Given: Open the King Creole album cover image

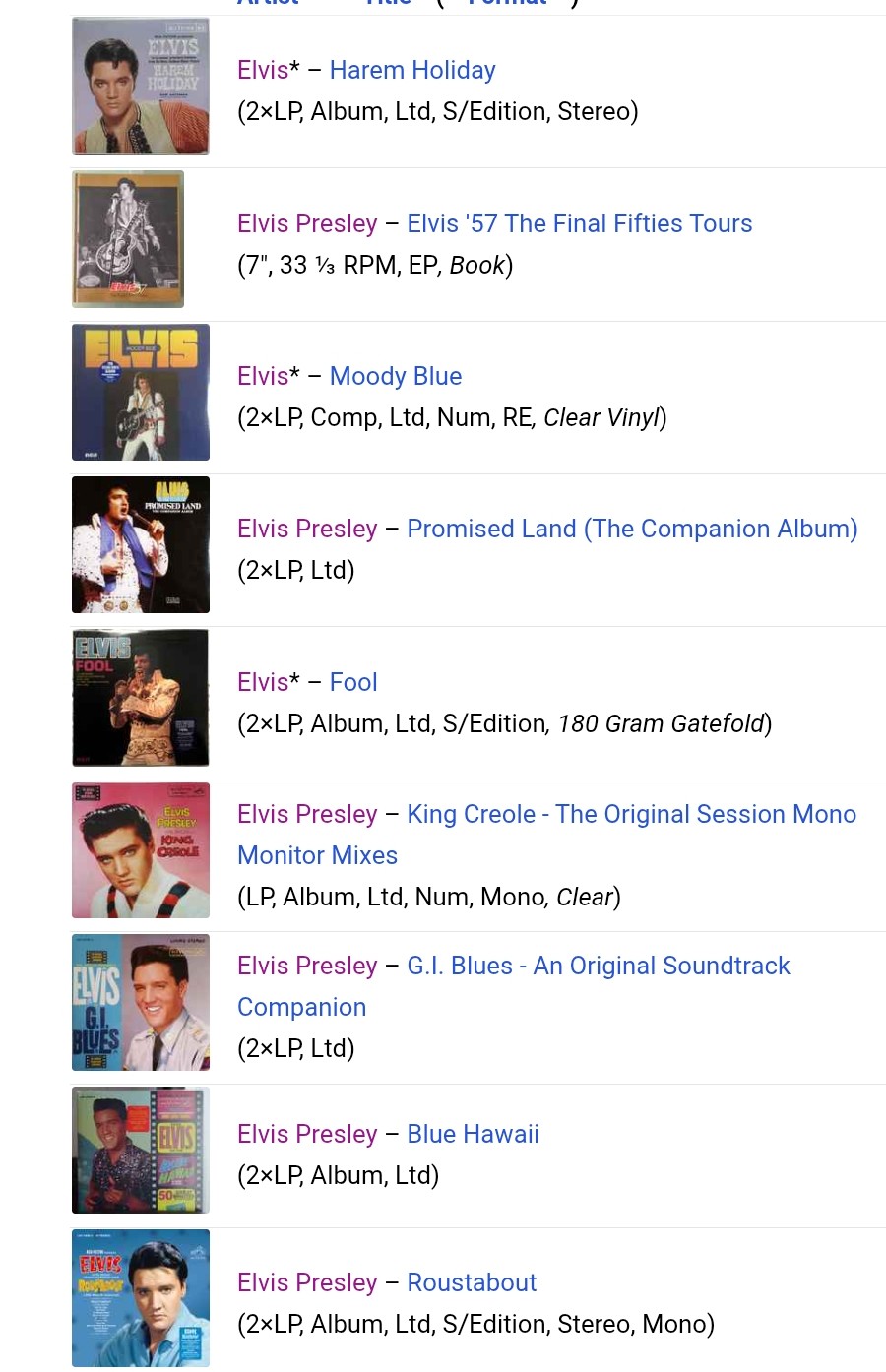Looking at the screenshot, I should coord(140,850).
